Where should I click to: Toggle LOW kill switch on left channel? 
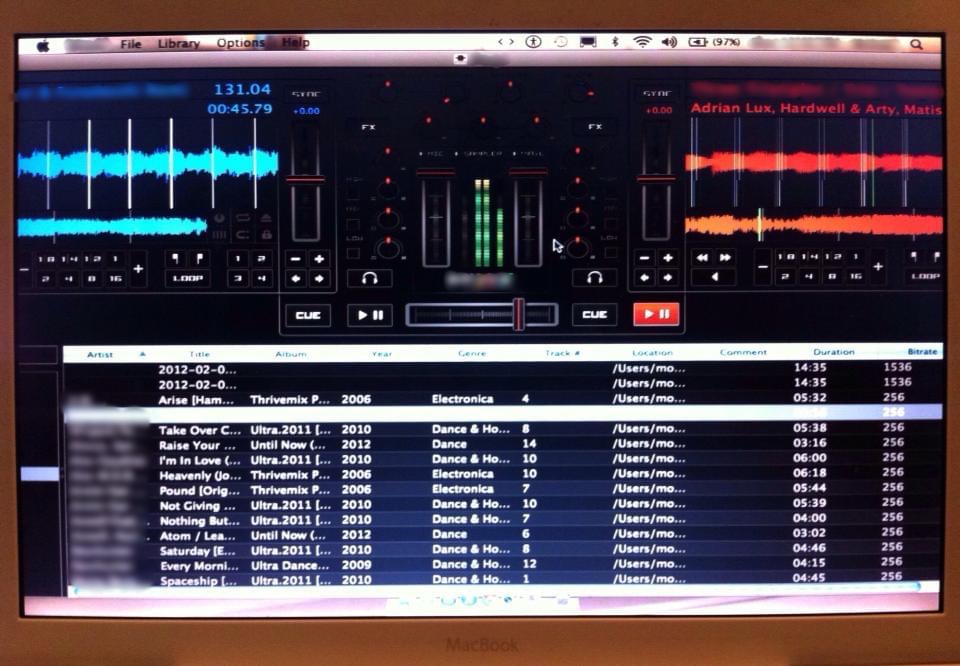pos(353,253)
